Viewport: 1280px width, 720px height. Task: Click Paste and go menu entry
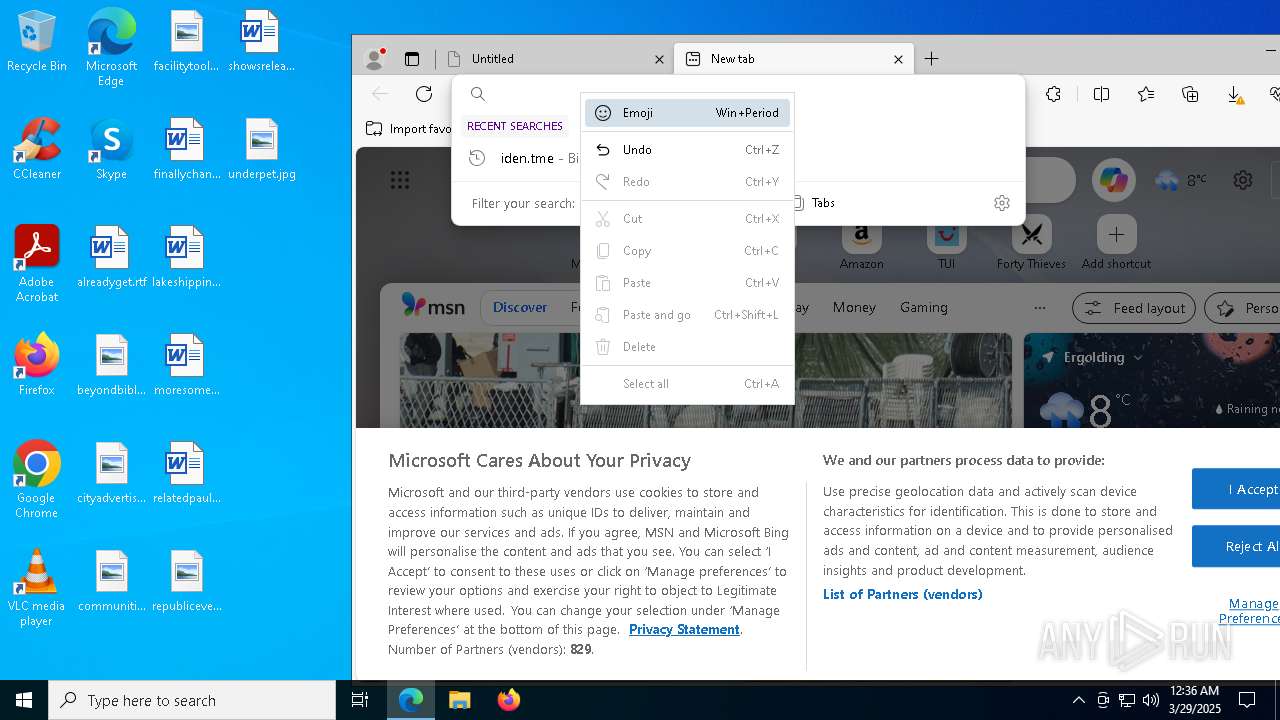tap(687, 315)
